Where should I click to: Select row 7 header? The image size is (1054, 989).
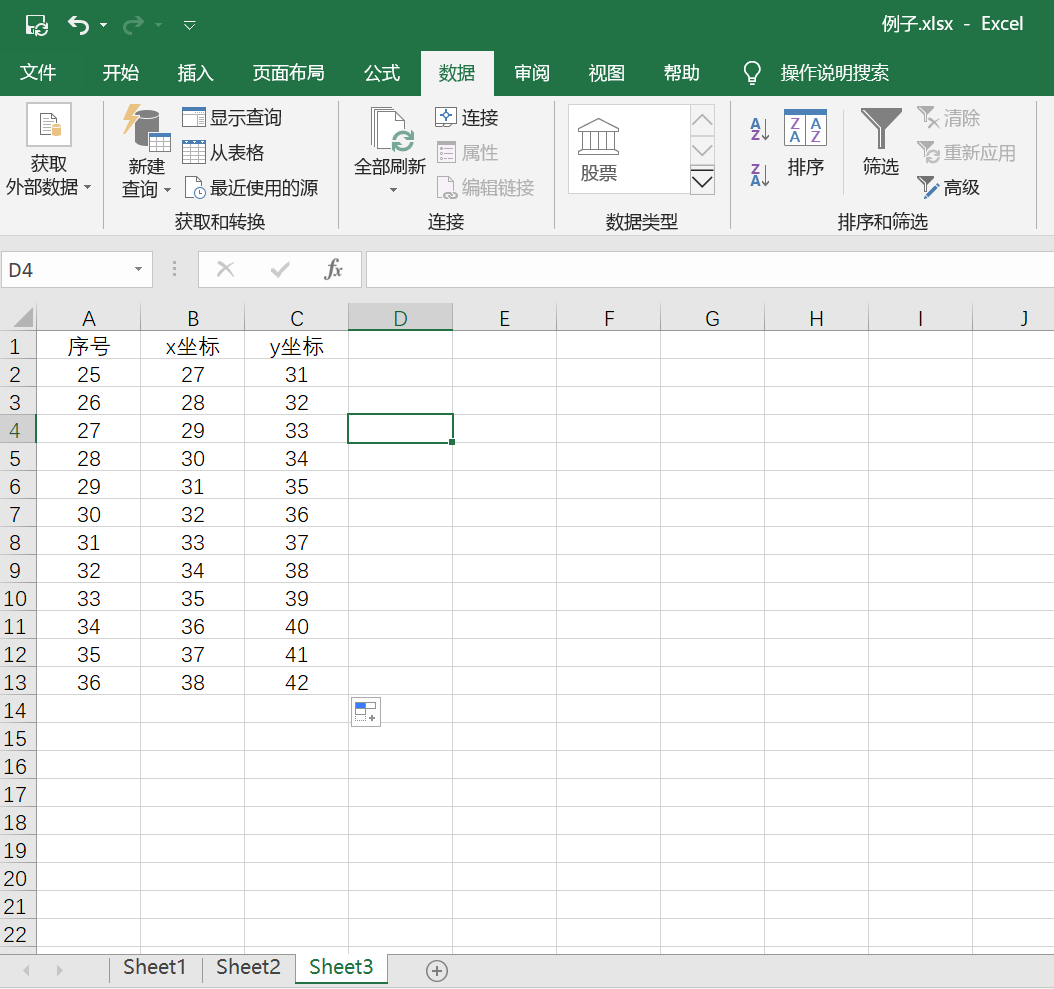coord(16,514)
